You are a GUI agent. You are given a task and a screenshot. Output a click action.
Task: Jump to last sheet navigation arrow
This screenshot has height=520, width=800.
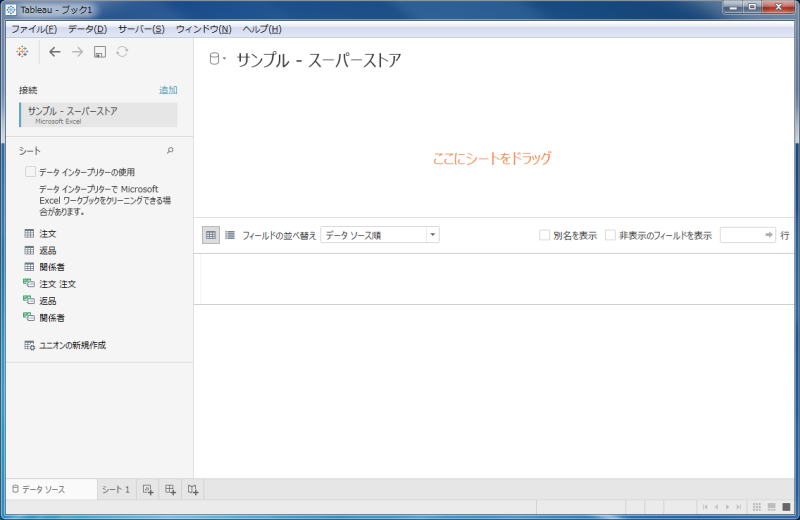point(738,507)
